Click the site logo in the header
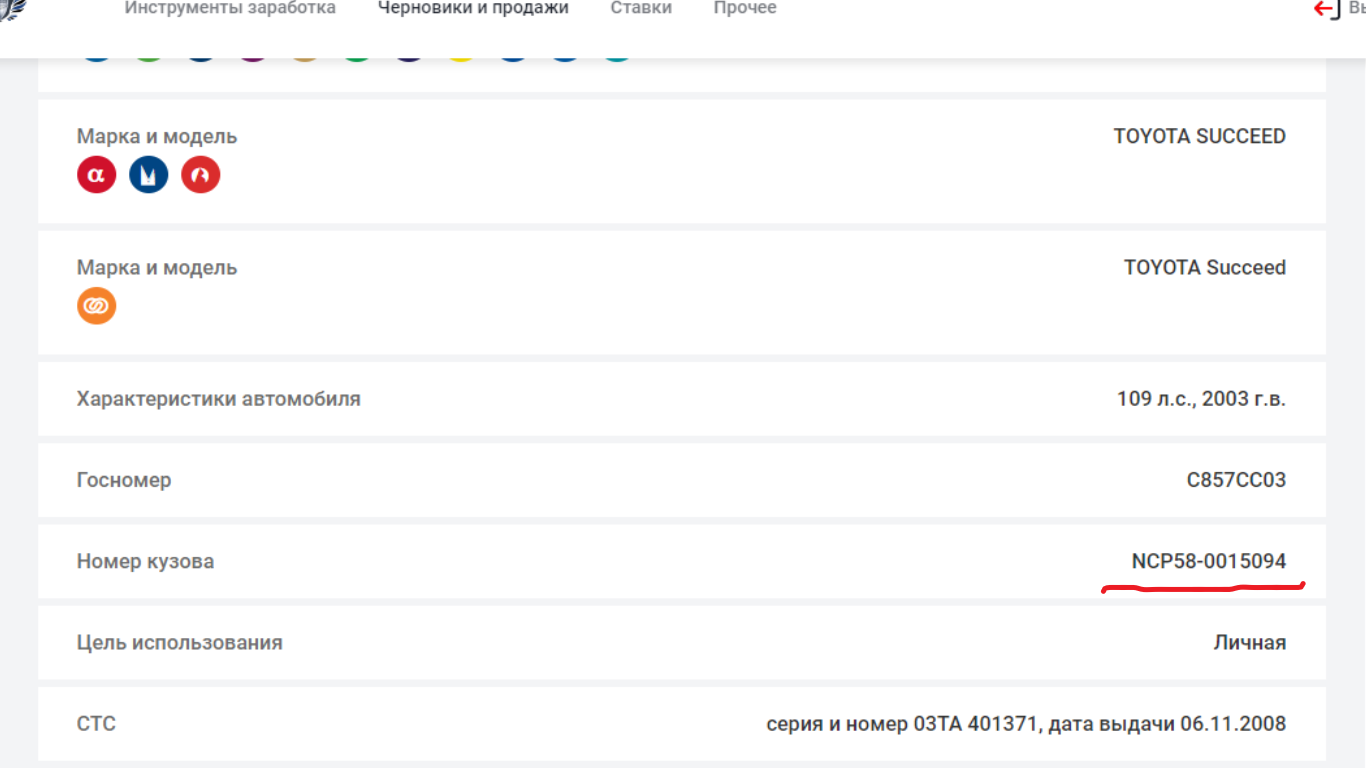1366x768 pixels. pos(12,10)
